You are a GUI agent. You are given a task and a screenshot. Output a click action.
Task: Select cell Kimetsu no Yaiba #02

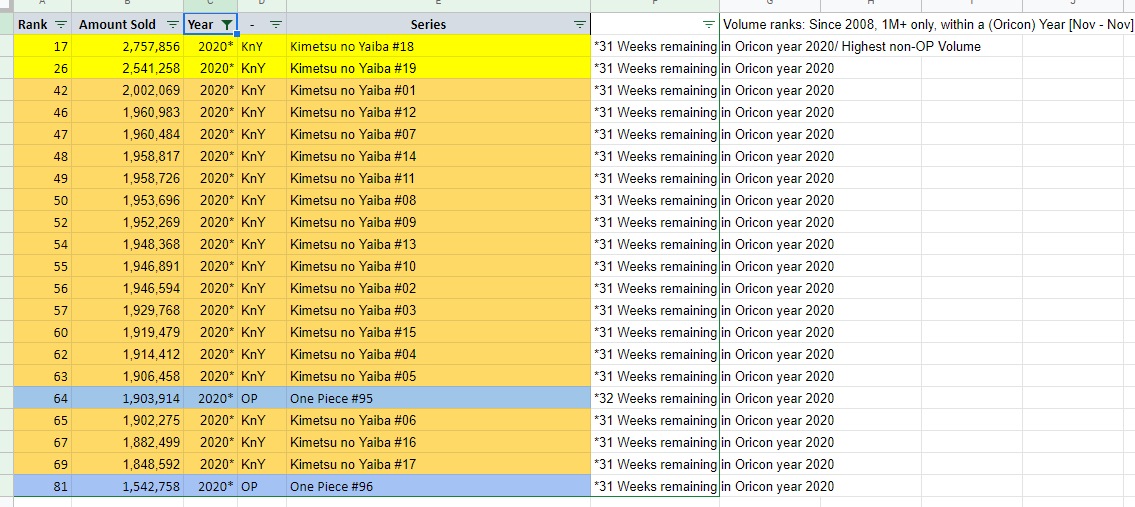438,288
